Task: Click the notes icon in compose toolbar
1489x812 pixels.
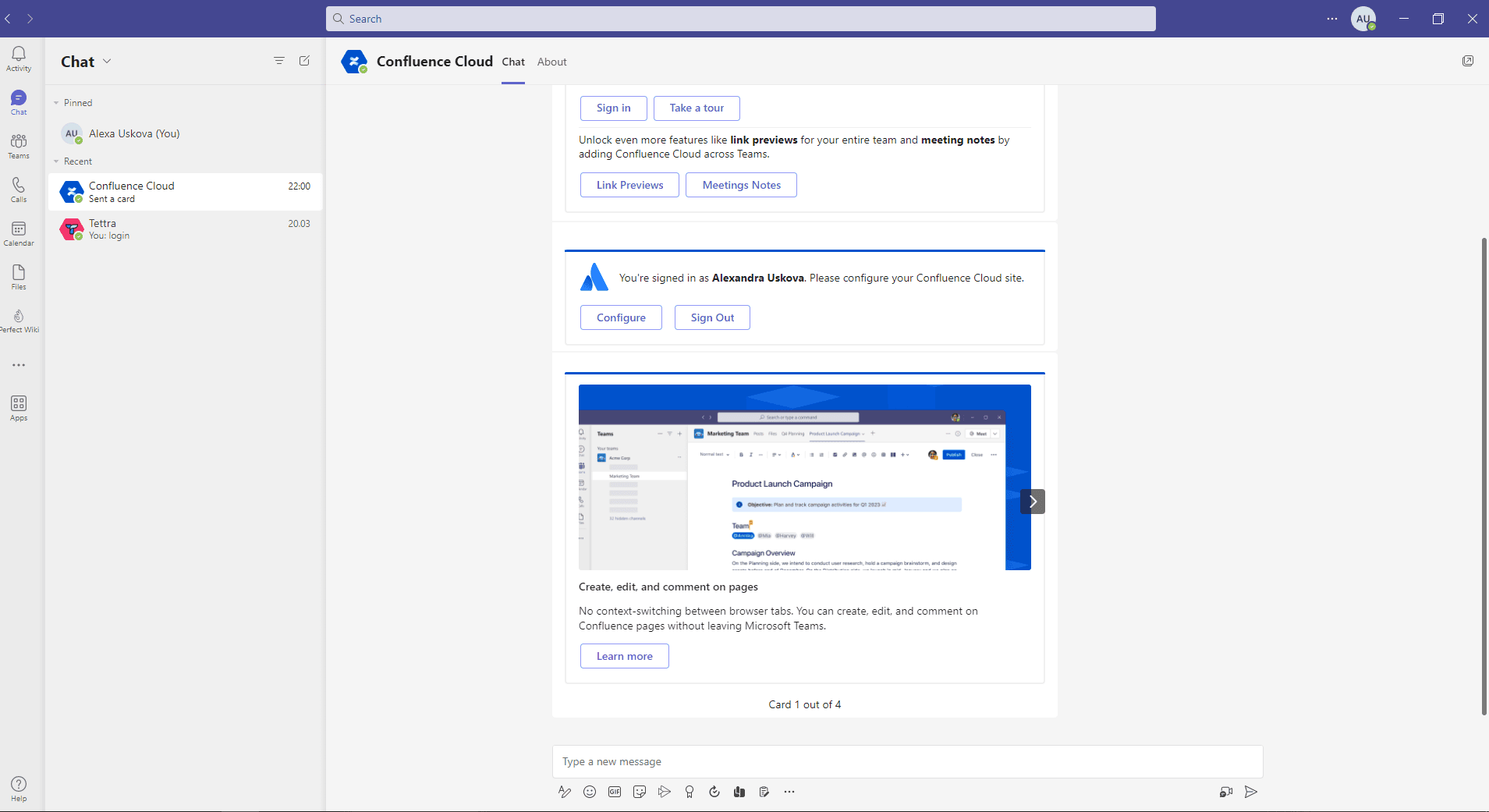Action: pos(764,792)
